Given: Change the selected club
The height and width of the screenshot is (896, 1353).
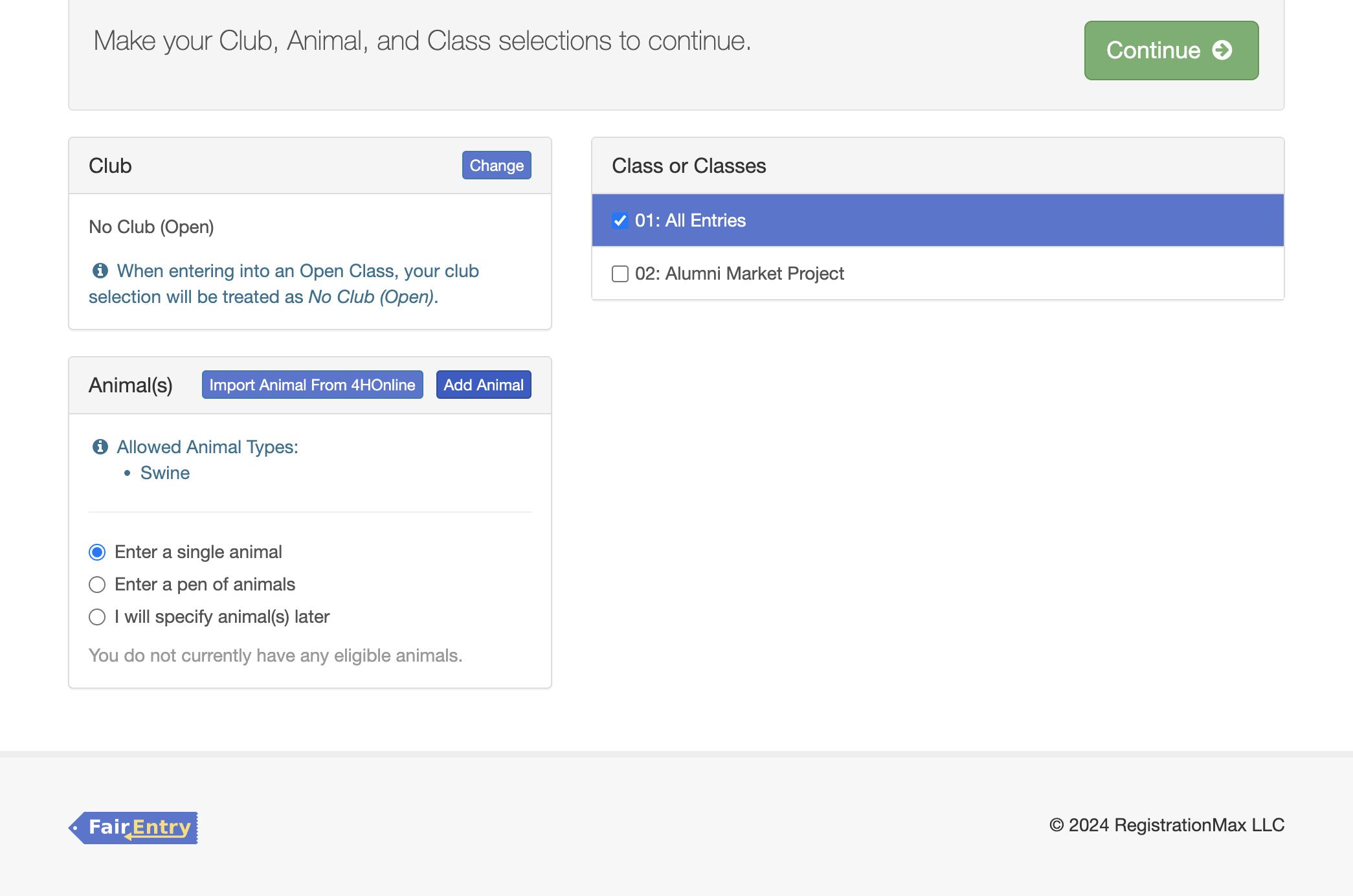Looking at the screenshot, I should (x=497, y=165).
